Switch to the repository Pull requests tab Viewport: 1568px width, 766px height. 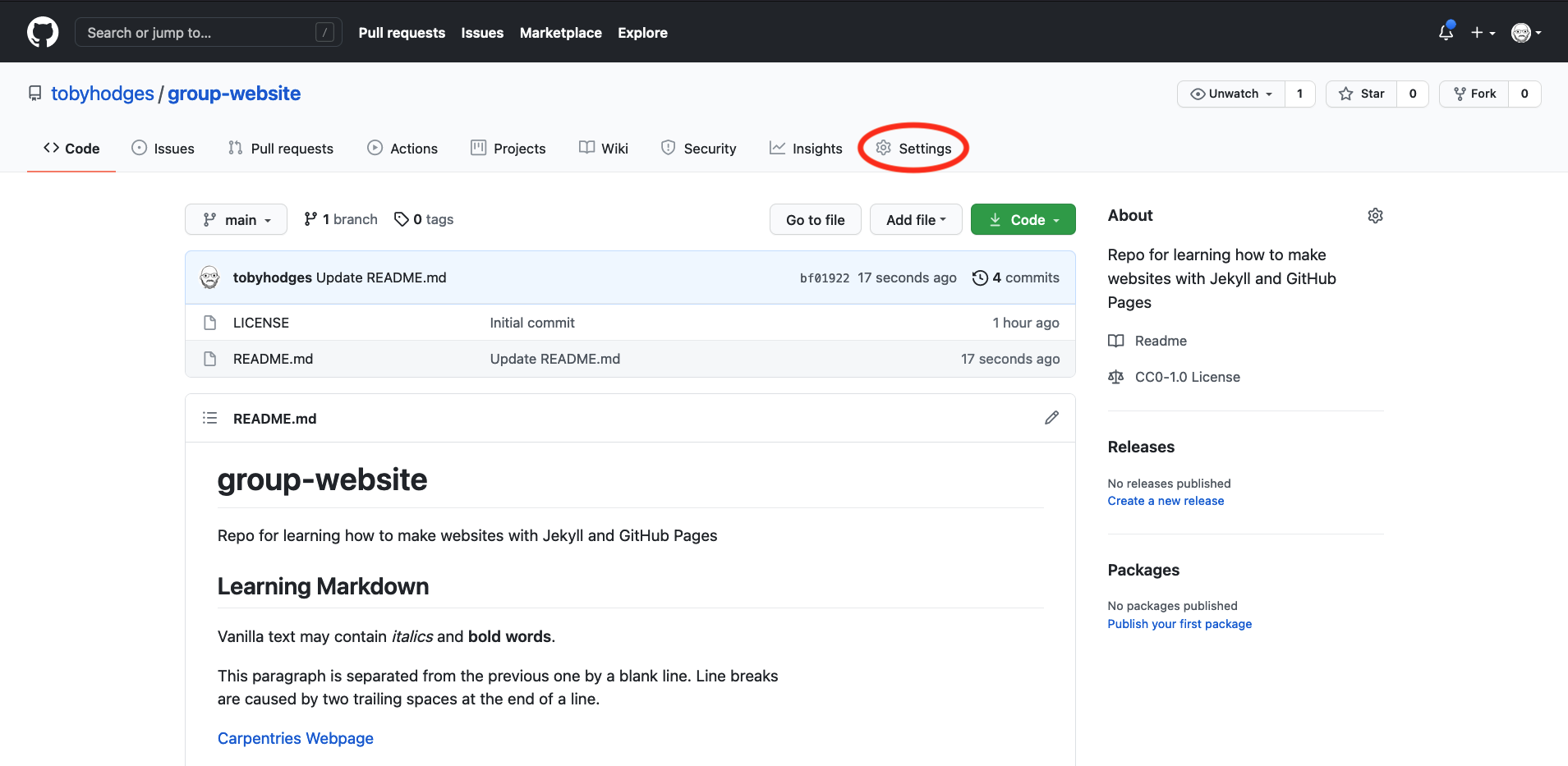pyautogui.click(x=281, y=149)
